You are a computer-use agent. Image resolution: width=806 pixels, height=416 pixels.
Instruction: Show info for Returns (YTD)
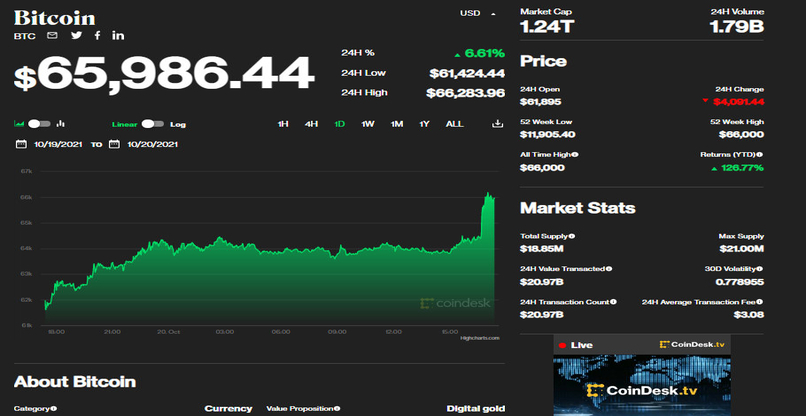(x=758, y=155)
